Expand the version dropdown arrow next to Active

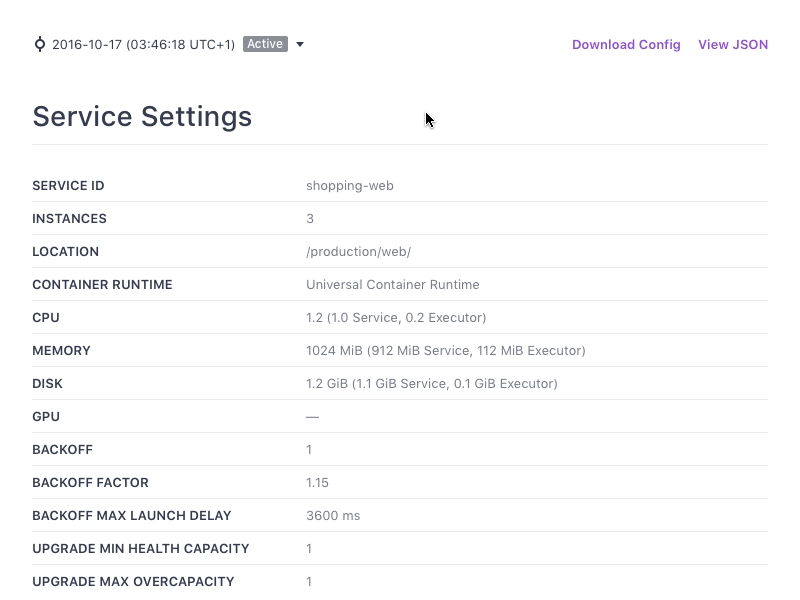coord(301,44)
